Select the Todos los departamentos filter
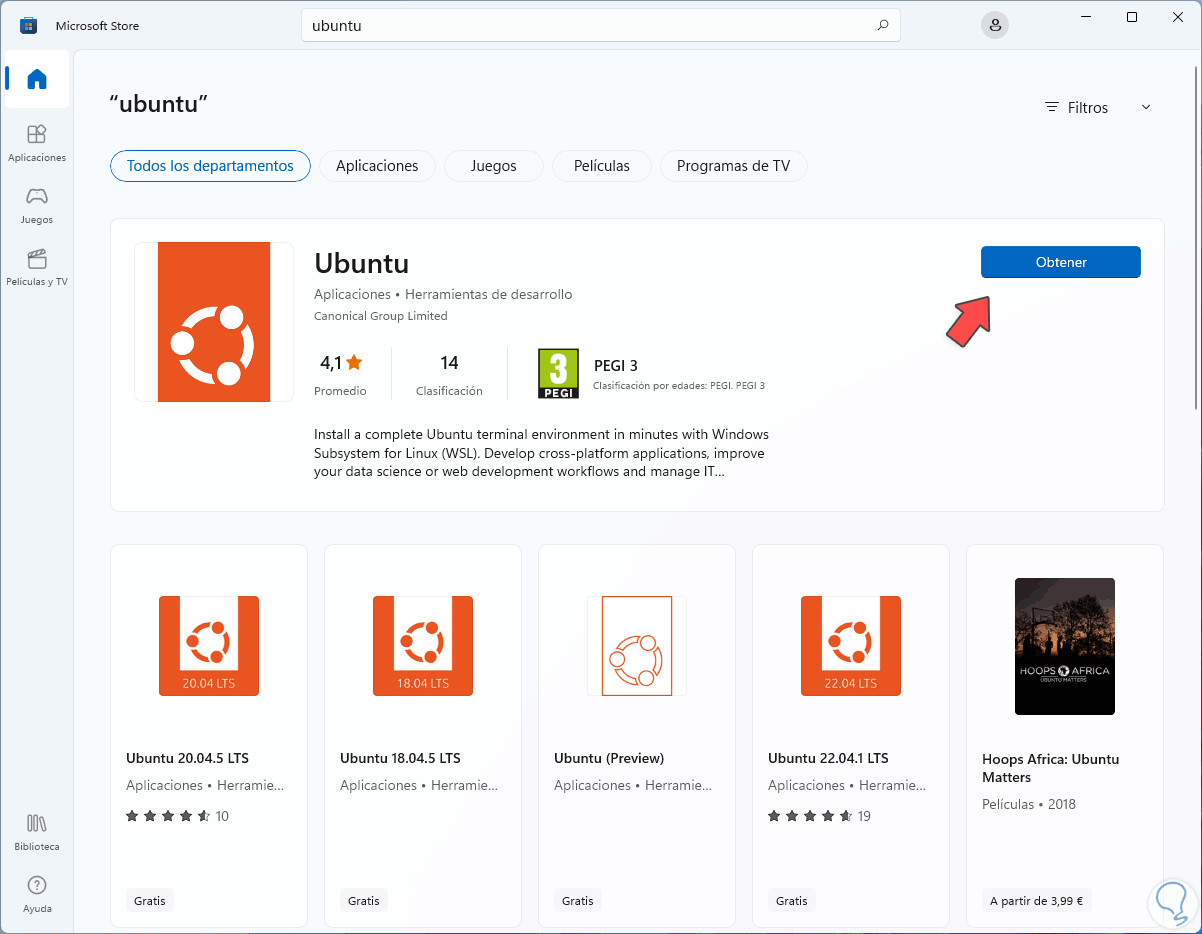The width and height of the screenshot is (1202, 934). 210,166
